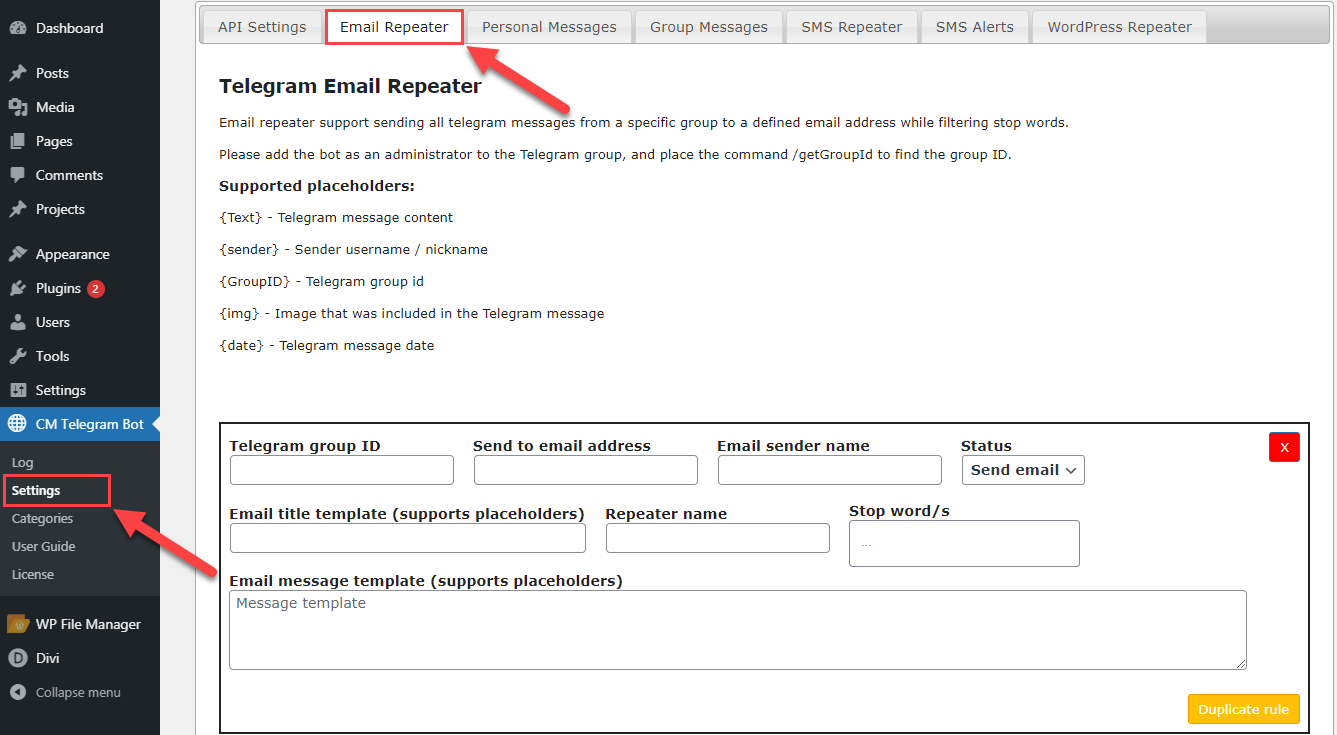Screen dimensions: 1337x735
Task: Click the WP File Manager folder icon
Action: 17,624
